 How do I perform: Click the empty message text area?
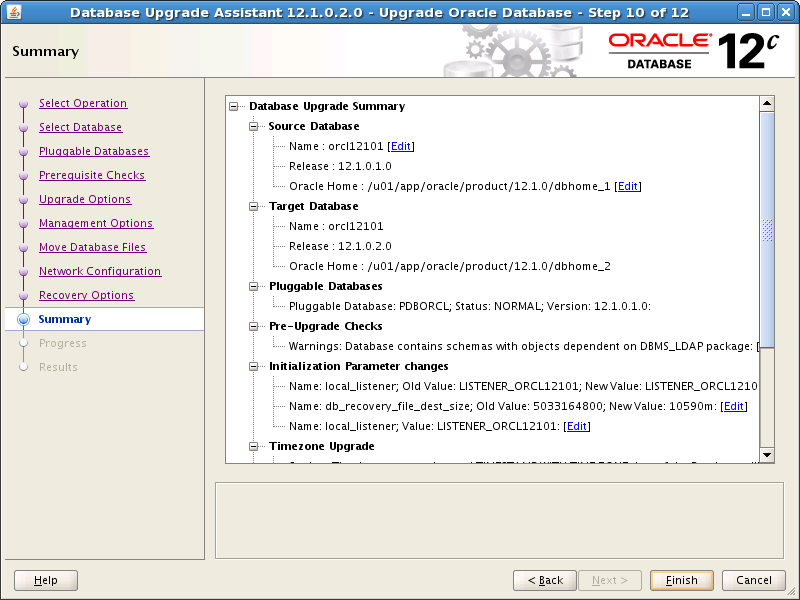click(x=499, y=520)
